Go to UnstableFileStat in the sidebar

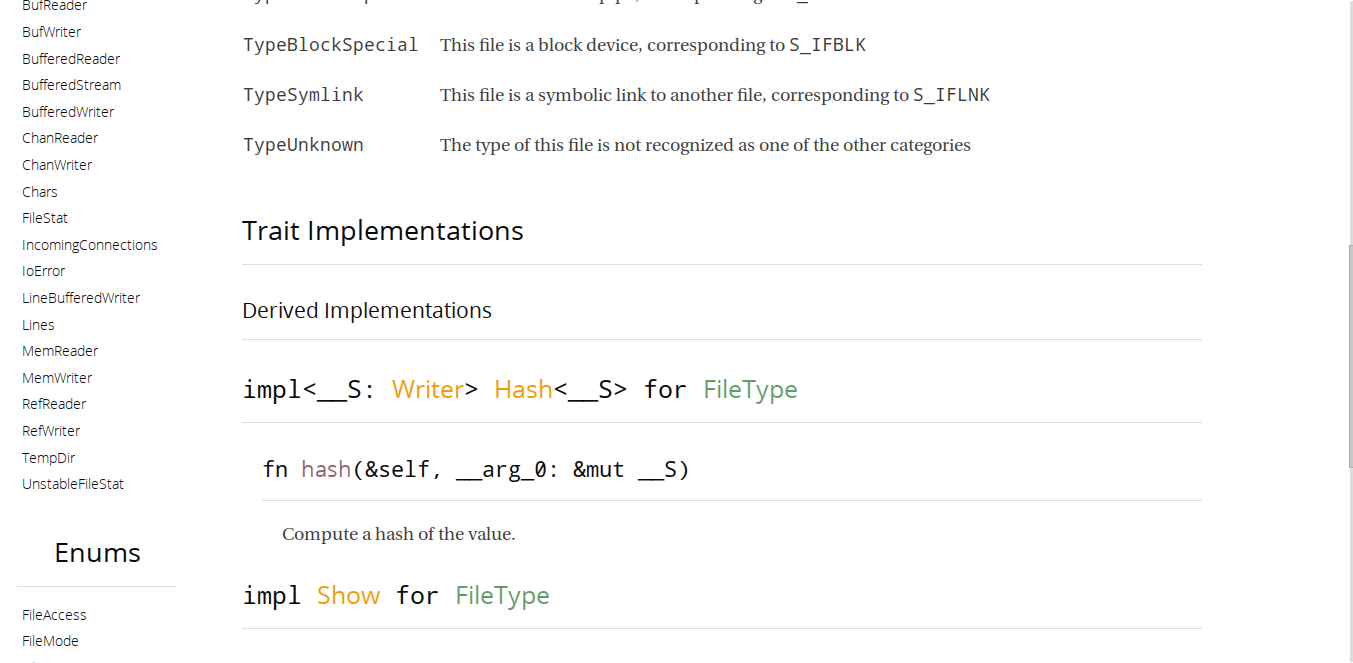pyautogui.click(x=73, y=484)
